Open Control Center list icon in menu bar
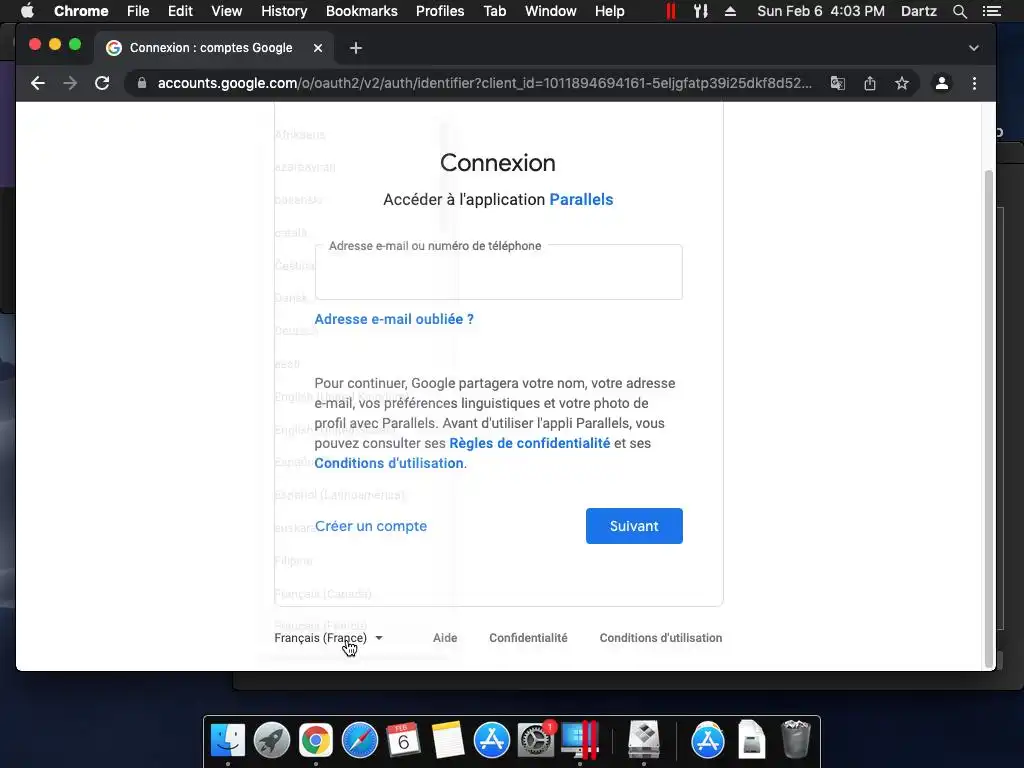 coord(991,11)
